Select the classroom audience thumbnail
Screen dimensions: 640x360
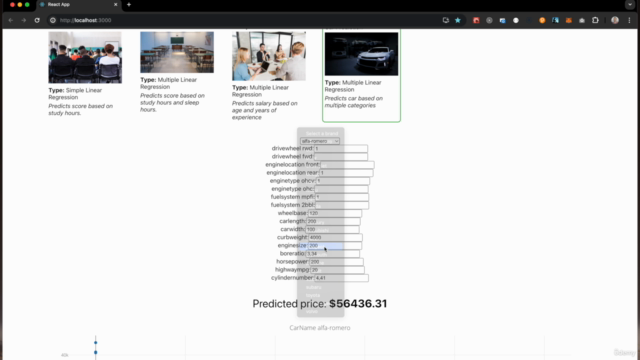(85, 58)
